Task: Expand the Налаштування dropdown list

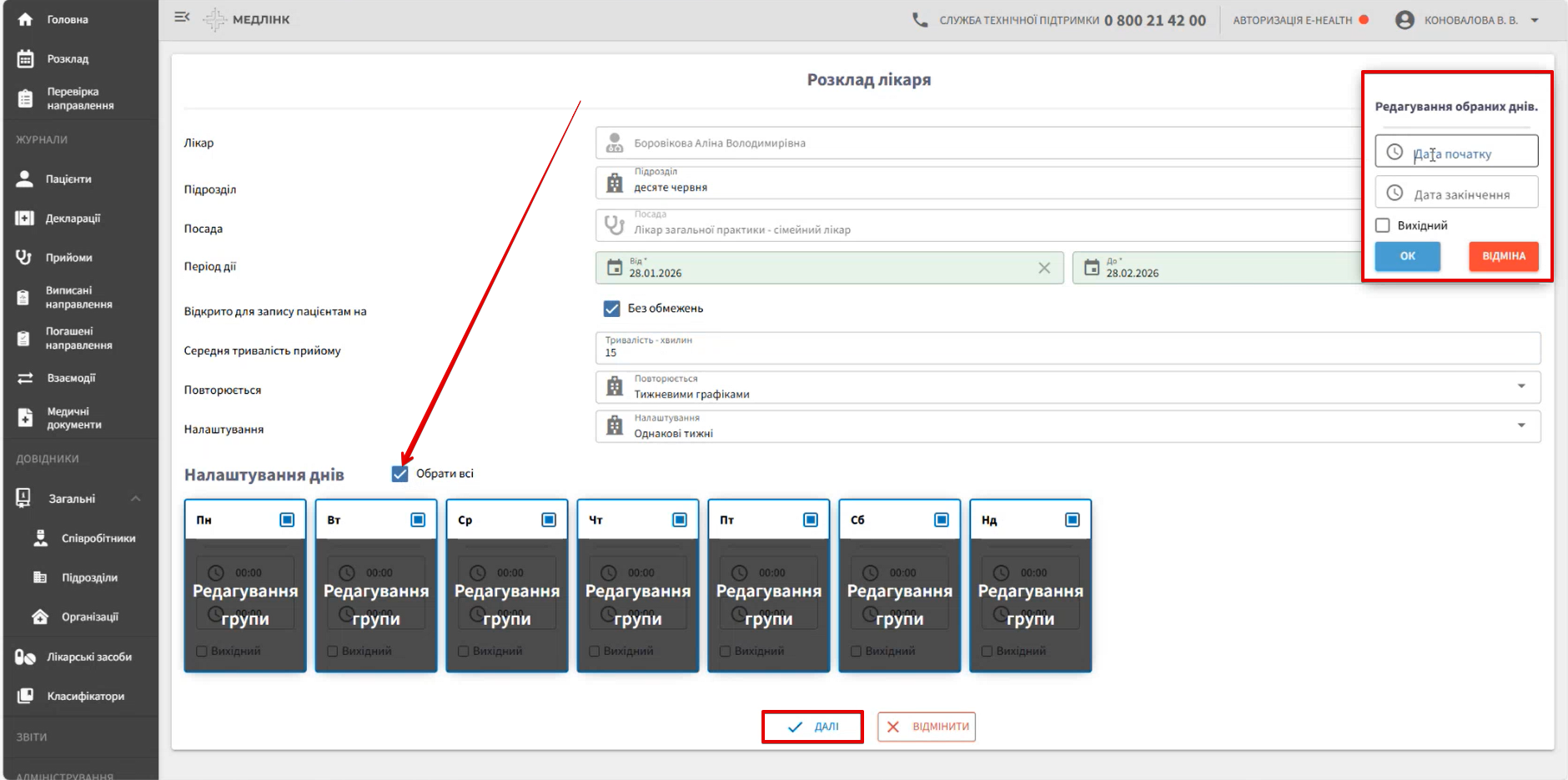Action: (1520, 425)
